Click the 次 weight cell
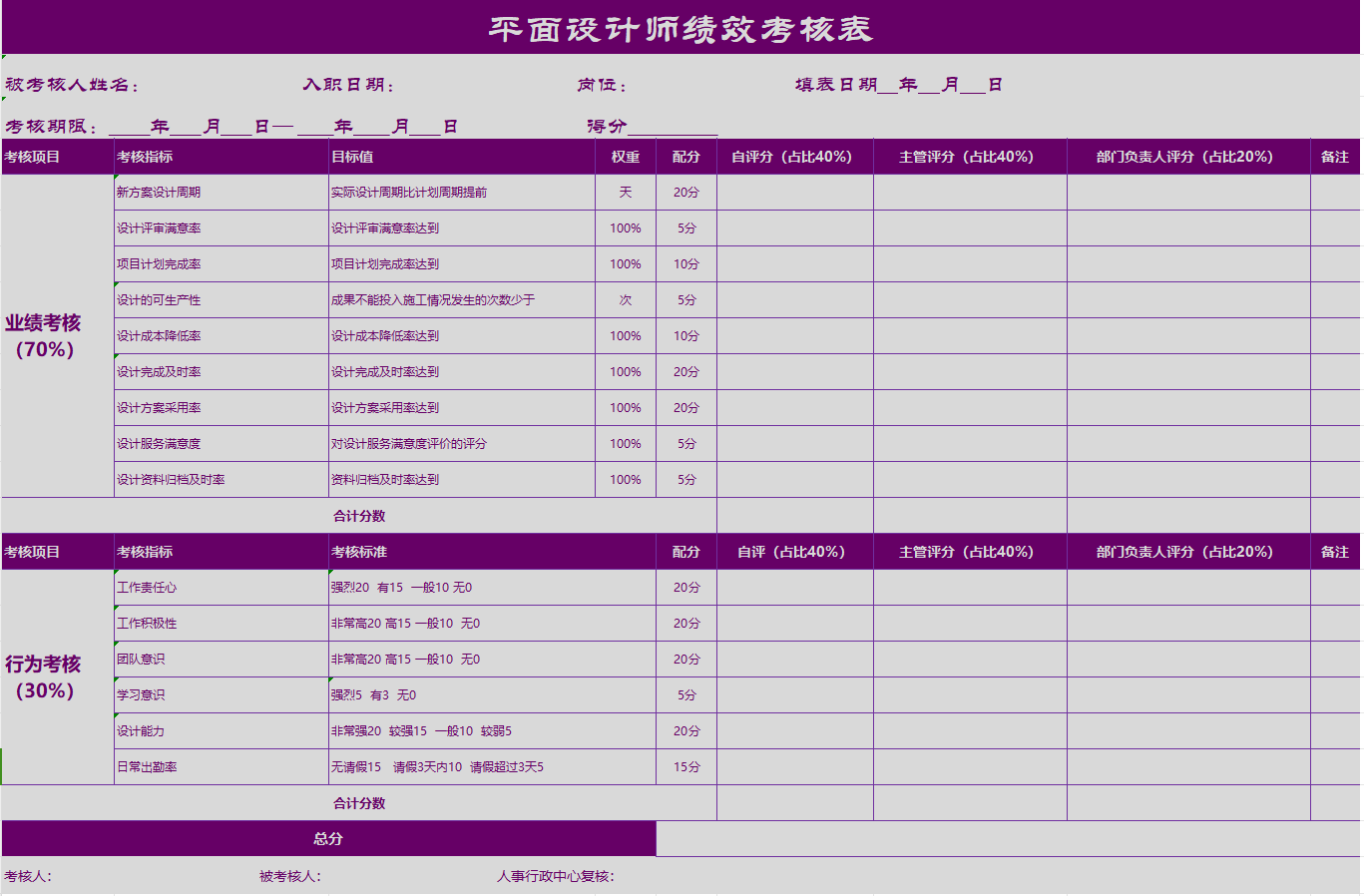 626,300
